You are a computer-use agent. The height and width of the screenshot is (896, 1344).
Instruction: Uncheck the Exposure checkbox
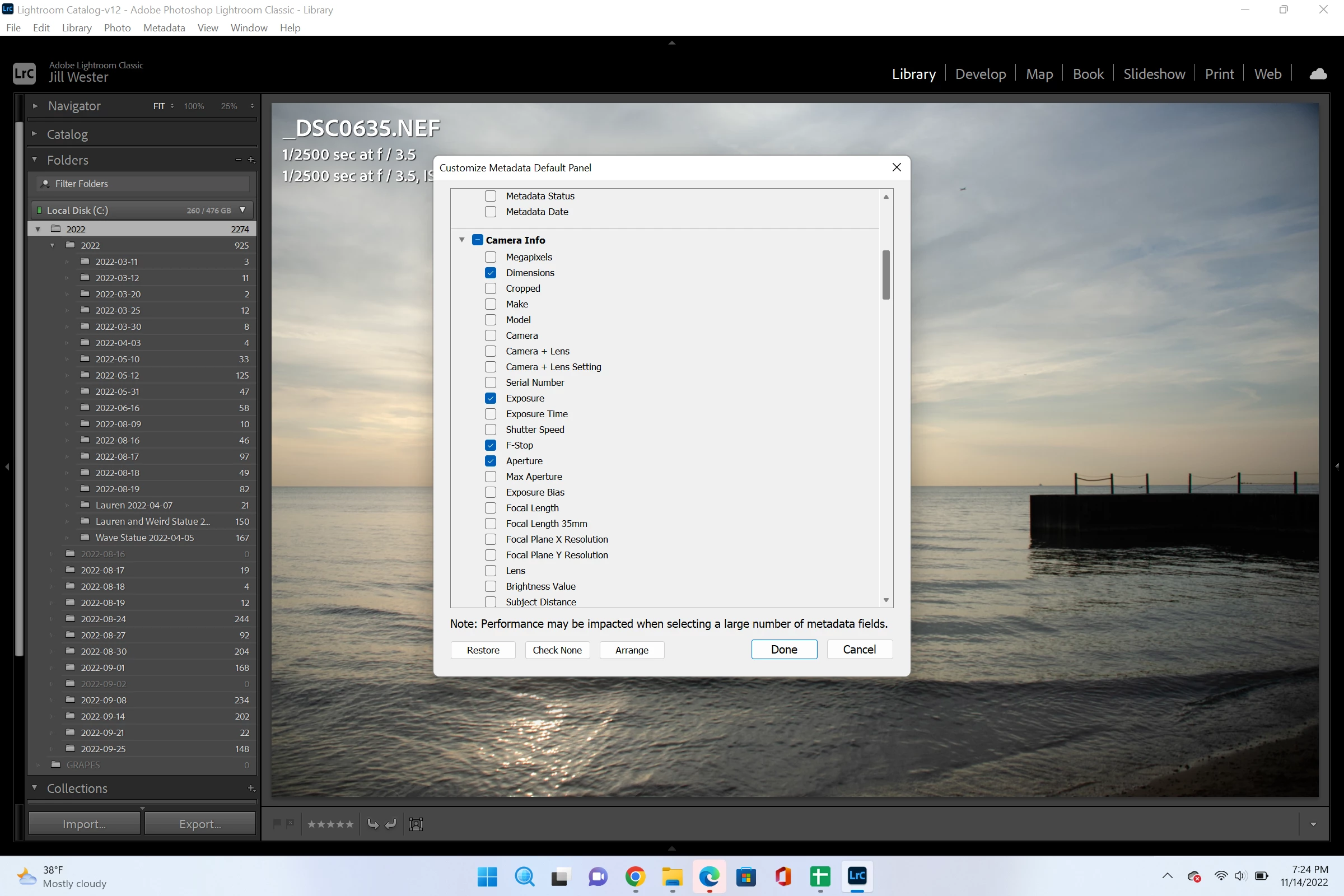pos(491,398)
